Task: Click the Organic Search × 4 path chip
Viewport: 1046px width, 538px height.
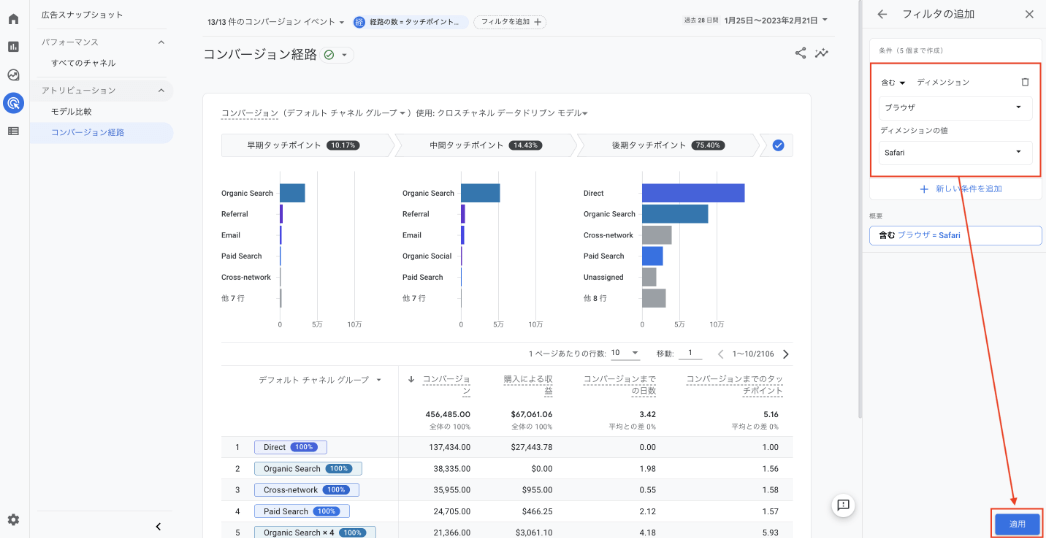Action: tap(315, 533)
